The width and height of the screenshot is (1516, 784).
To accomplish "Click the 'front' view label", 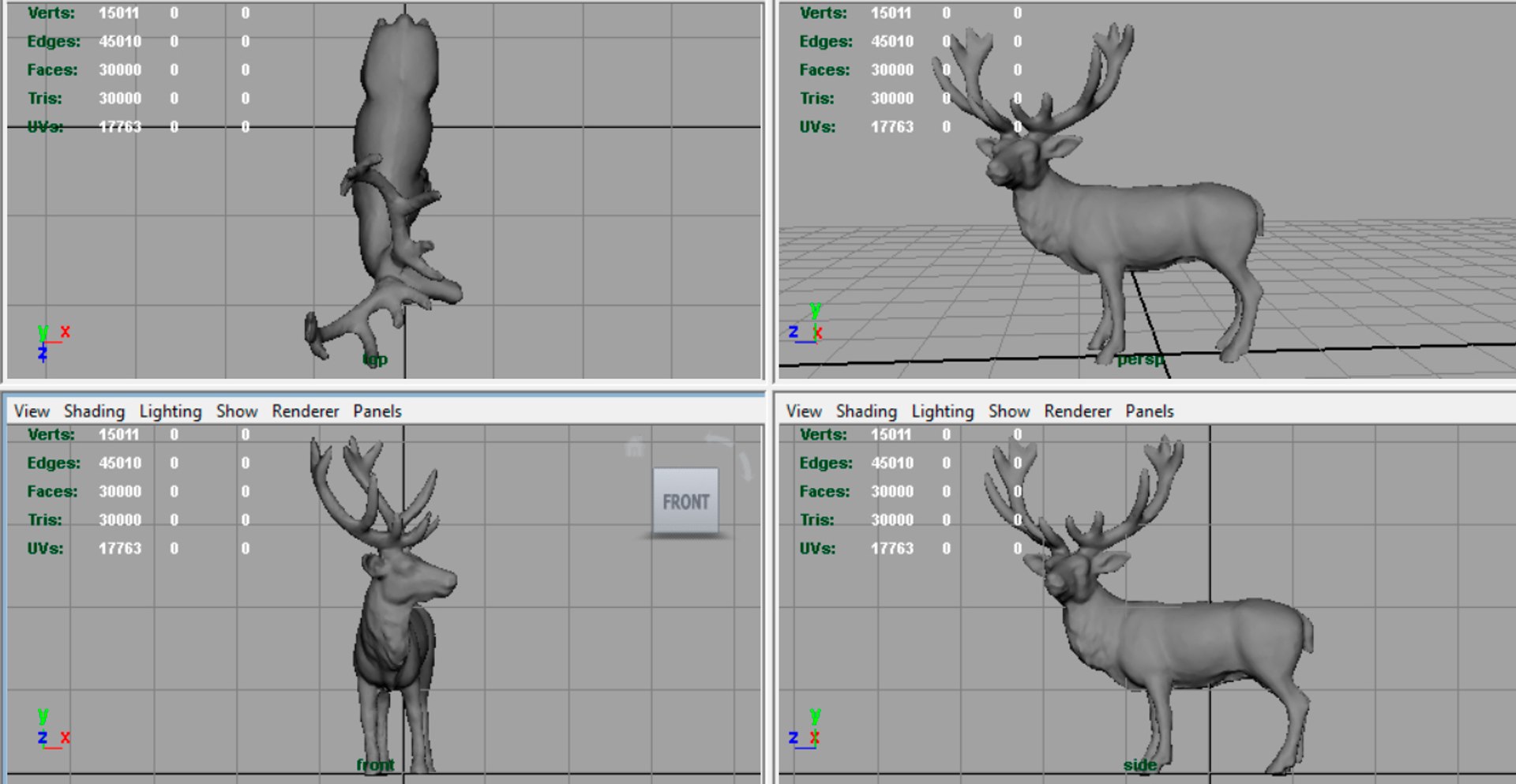I will (375, 764).
